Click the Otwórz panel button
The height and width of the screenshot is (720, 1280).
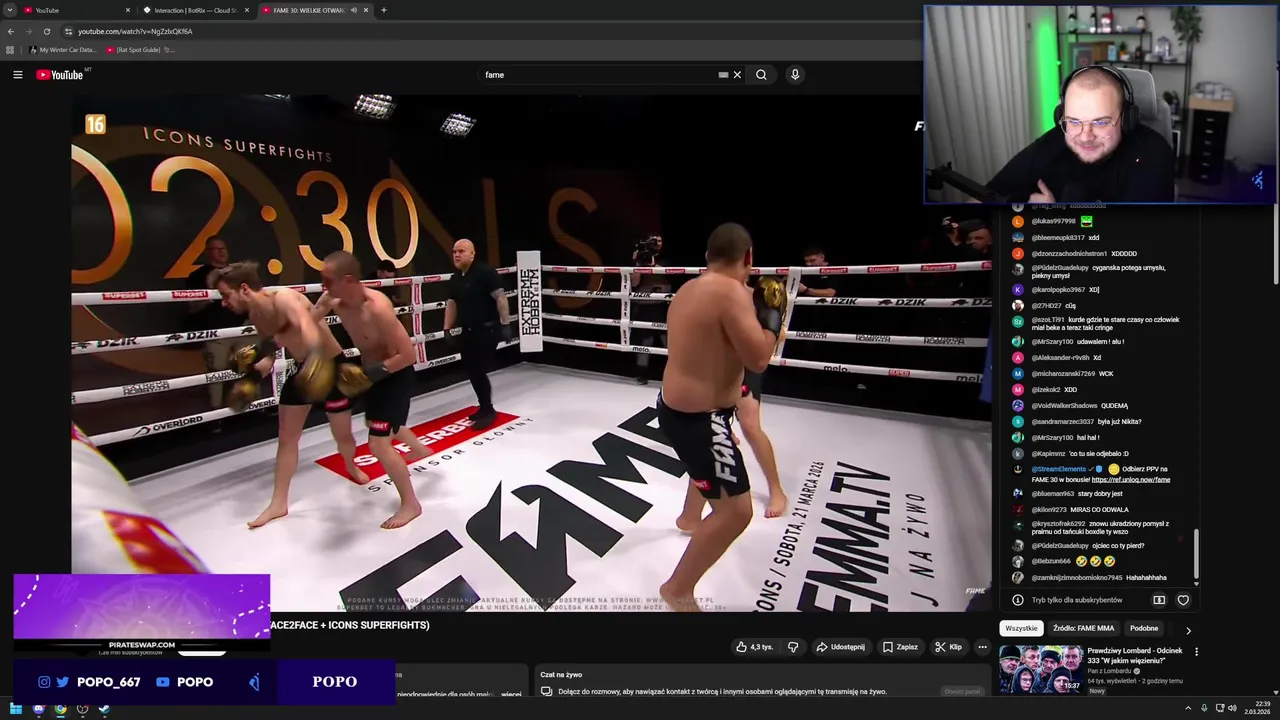pos(962,691)
